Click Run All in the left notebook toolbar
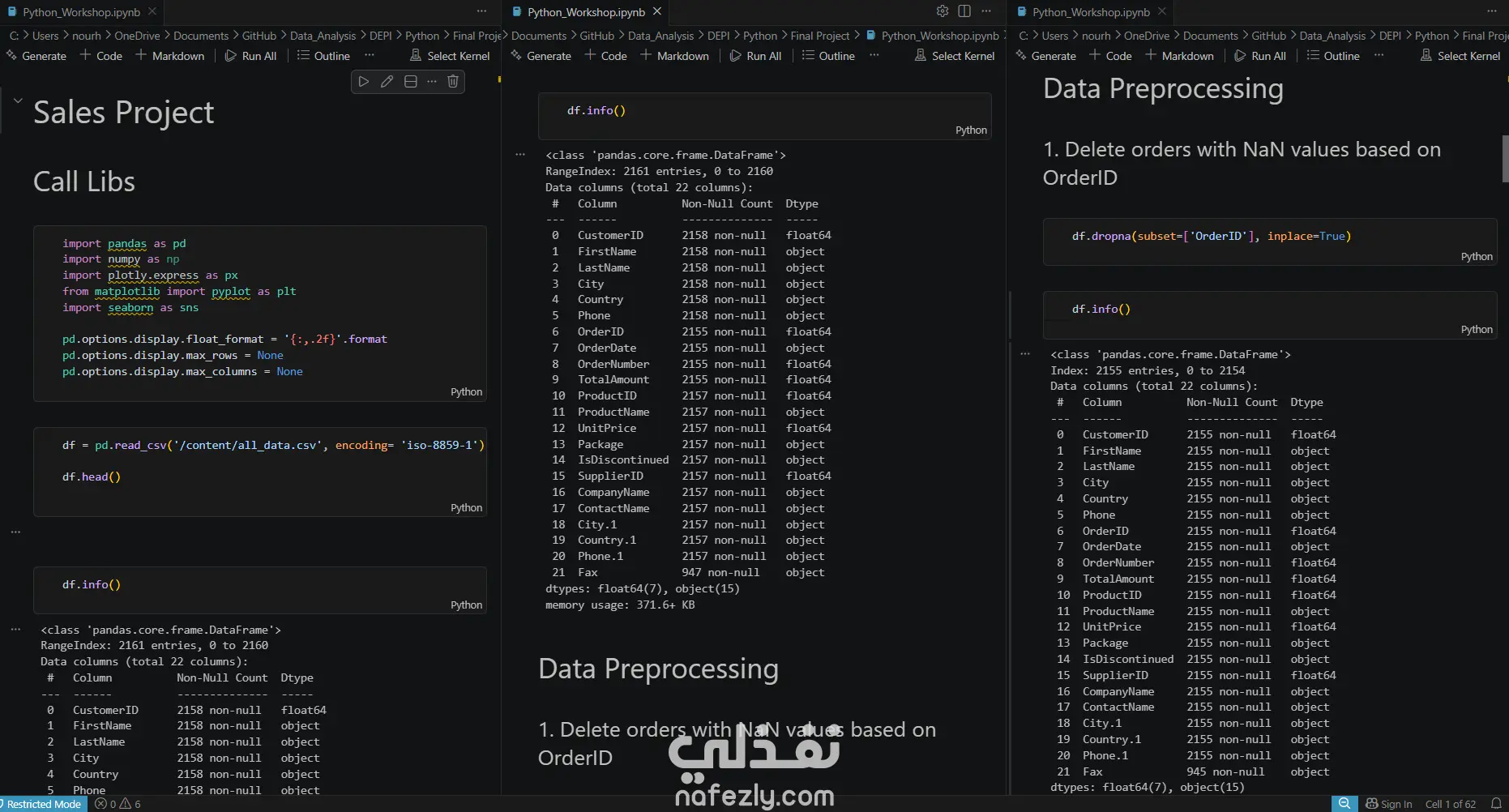Viewport: 1509px width, 812px height. click(x=251, y=56)
